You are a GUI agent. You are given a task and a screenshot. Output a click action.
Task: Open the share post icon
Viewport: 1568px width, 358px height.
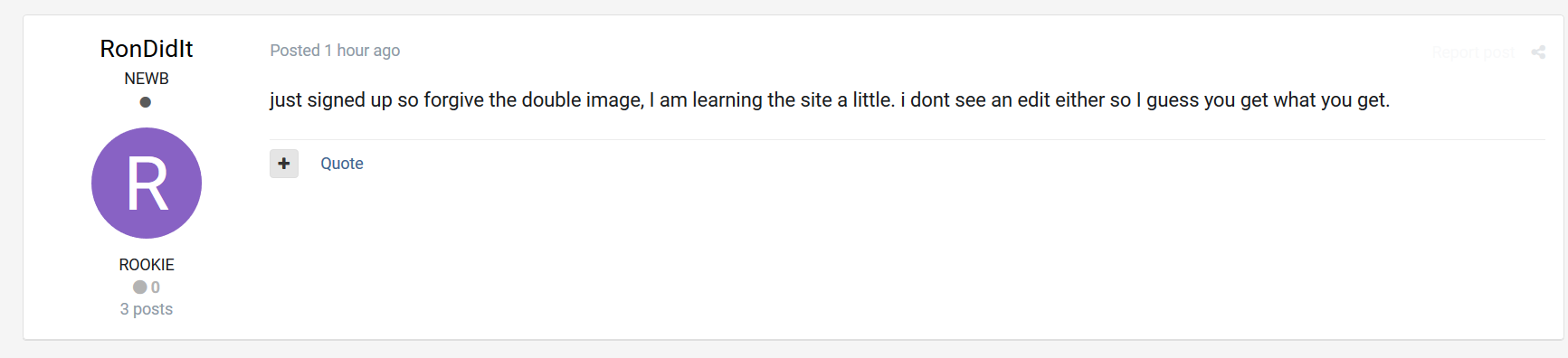(x=1538, y=52)
